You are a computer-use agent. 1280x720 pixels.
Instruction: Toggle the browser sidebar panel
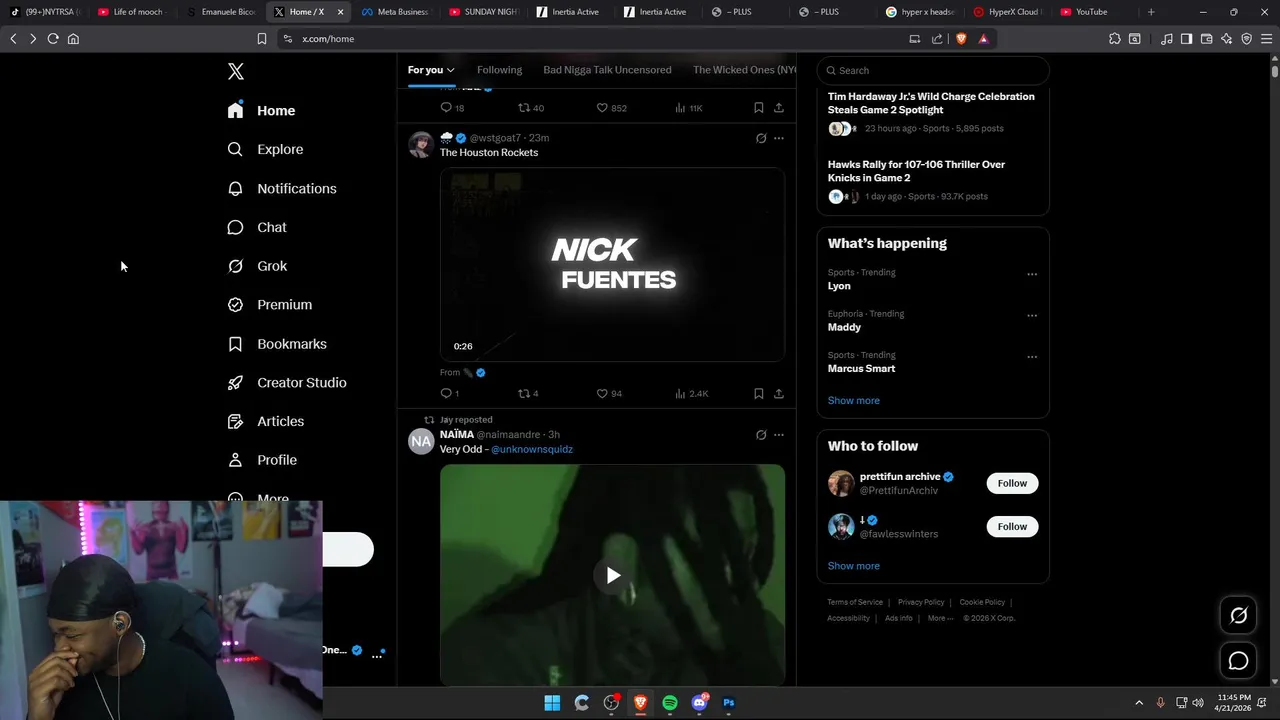coord(1186,39)
